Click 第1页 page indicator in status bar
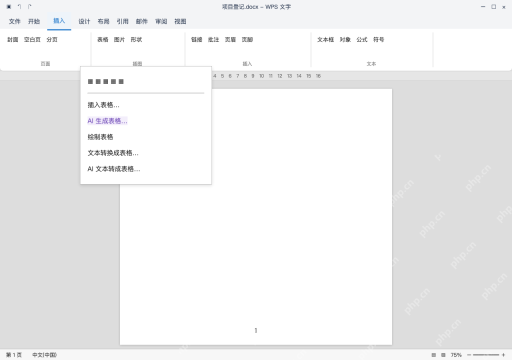Viewport: 512px width, 360px height. (14, 355)
